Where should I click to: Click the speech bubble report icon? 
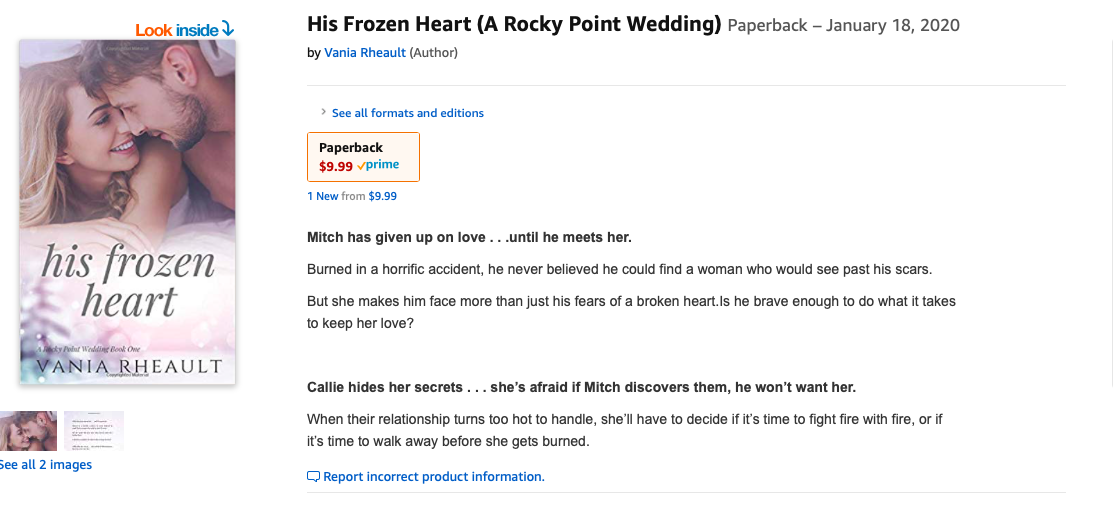313,477
